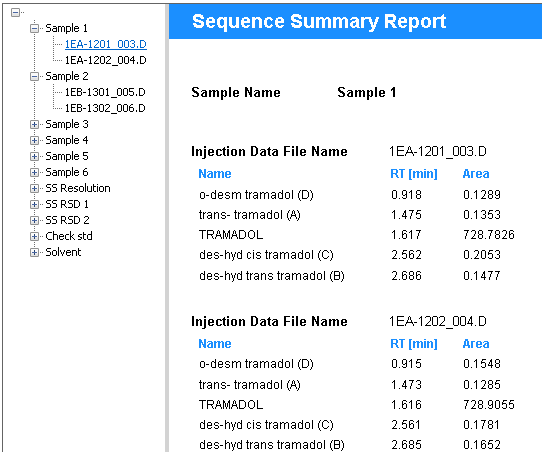This screenshot has width=542, height=452.
Task: Expand the Sample 3 node
Action: [34, 124]
